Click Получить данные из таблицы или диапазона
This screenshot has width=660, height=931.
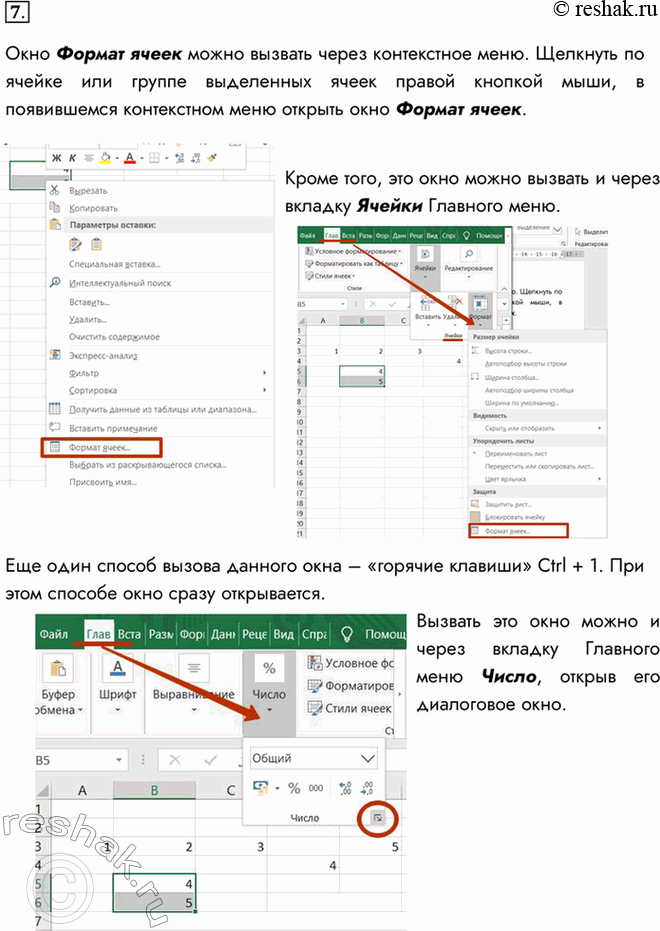coord(163,409)
